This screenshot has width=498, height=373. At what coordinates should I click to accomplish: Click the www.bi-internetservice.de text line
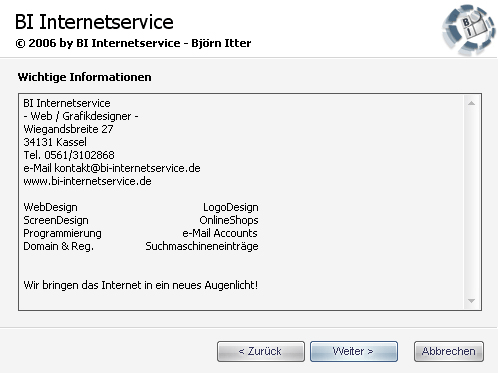[x=87, y=181]
